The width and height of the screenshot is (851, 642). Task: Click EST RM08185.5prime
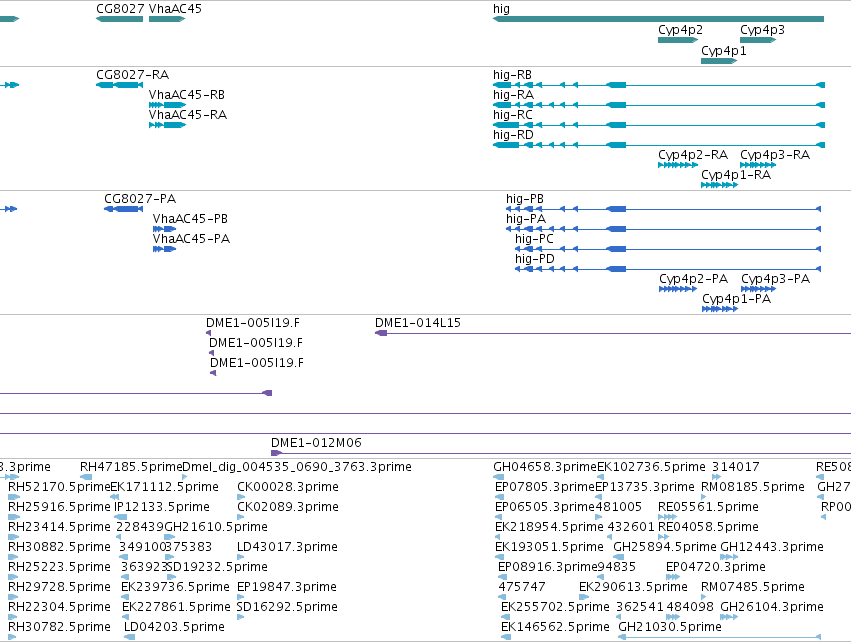[x=753, y=487]
